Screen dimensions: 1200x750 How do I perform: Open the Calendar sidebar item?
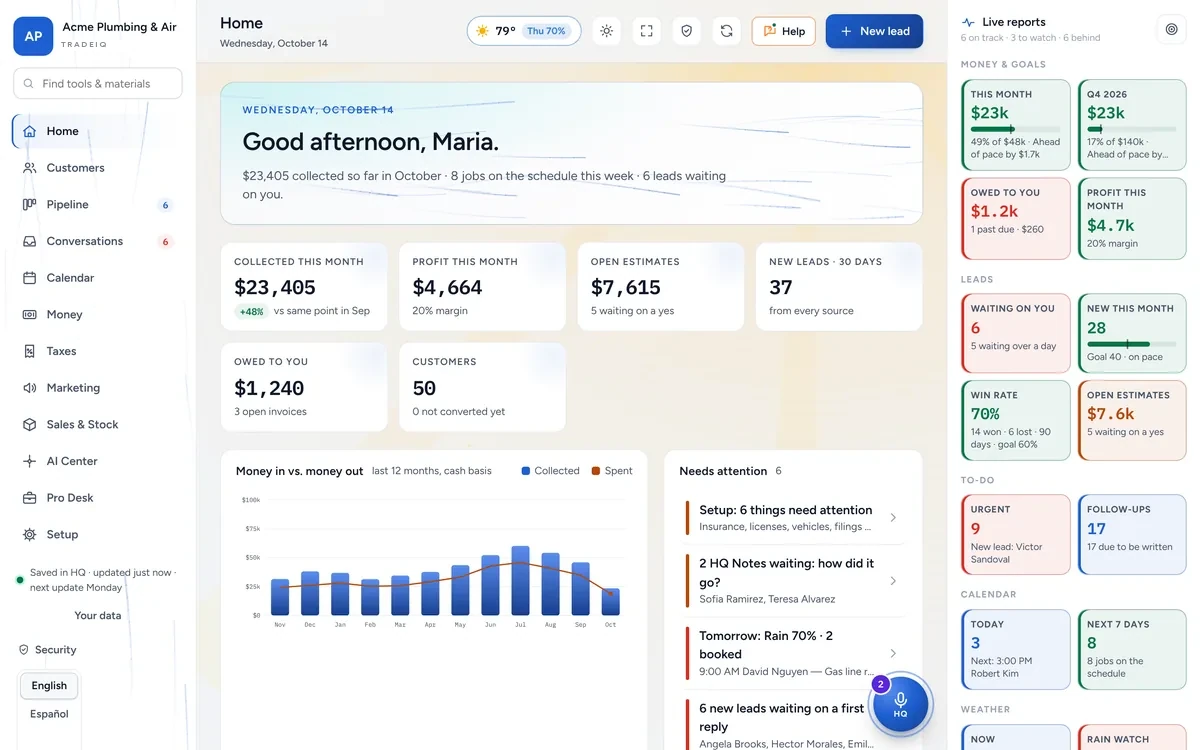(x=97, y=278)
